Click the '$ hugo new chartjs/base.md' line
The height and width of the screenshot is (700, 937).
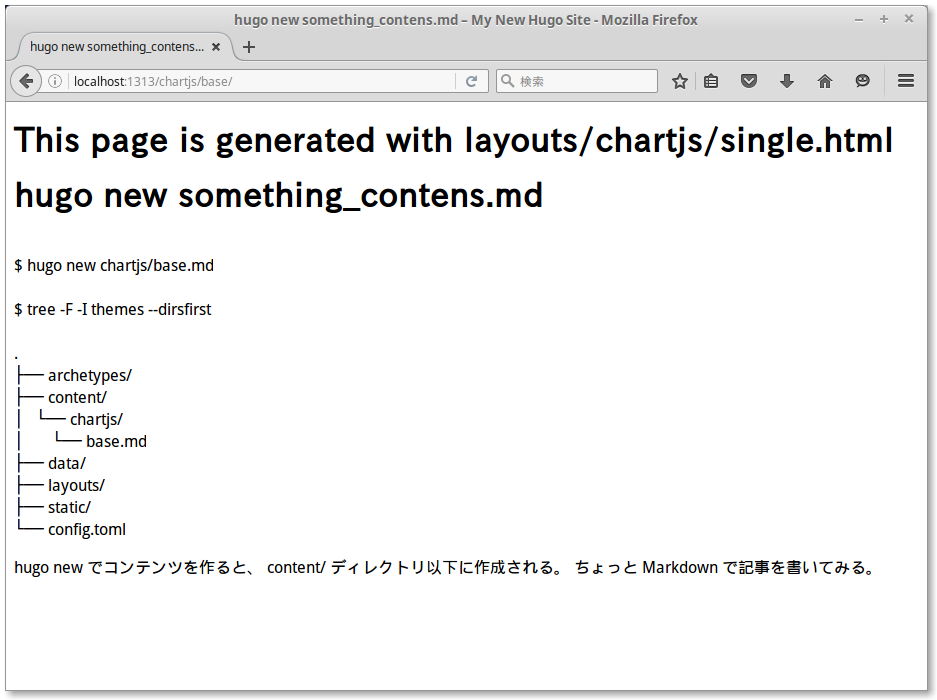(114, 265)
